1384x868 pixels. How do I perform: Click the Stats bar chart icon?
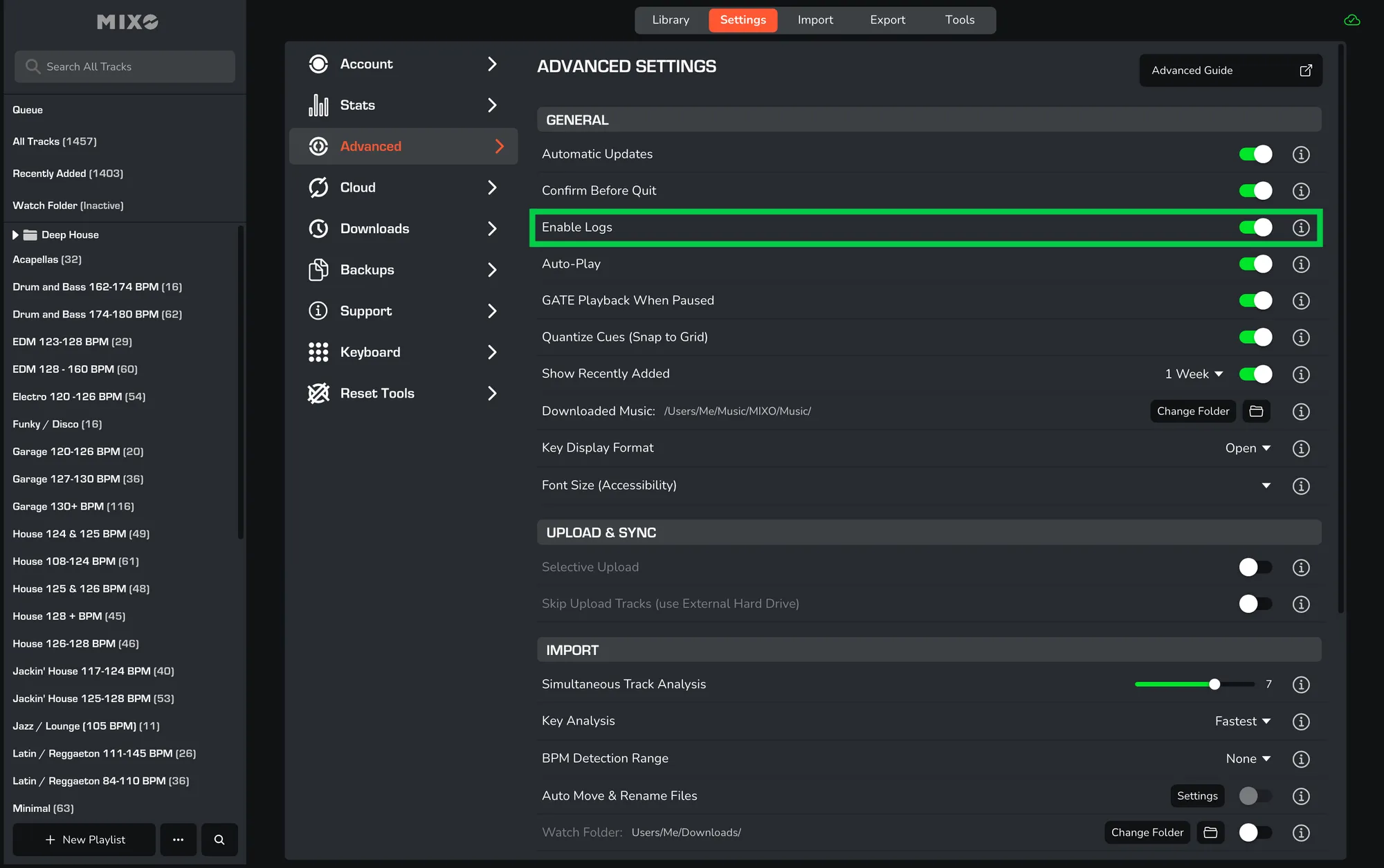[x=318, y=105]
